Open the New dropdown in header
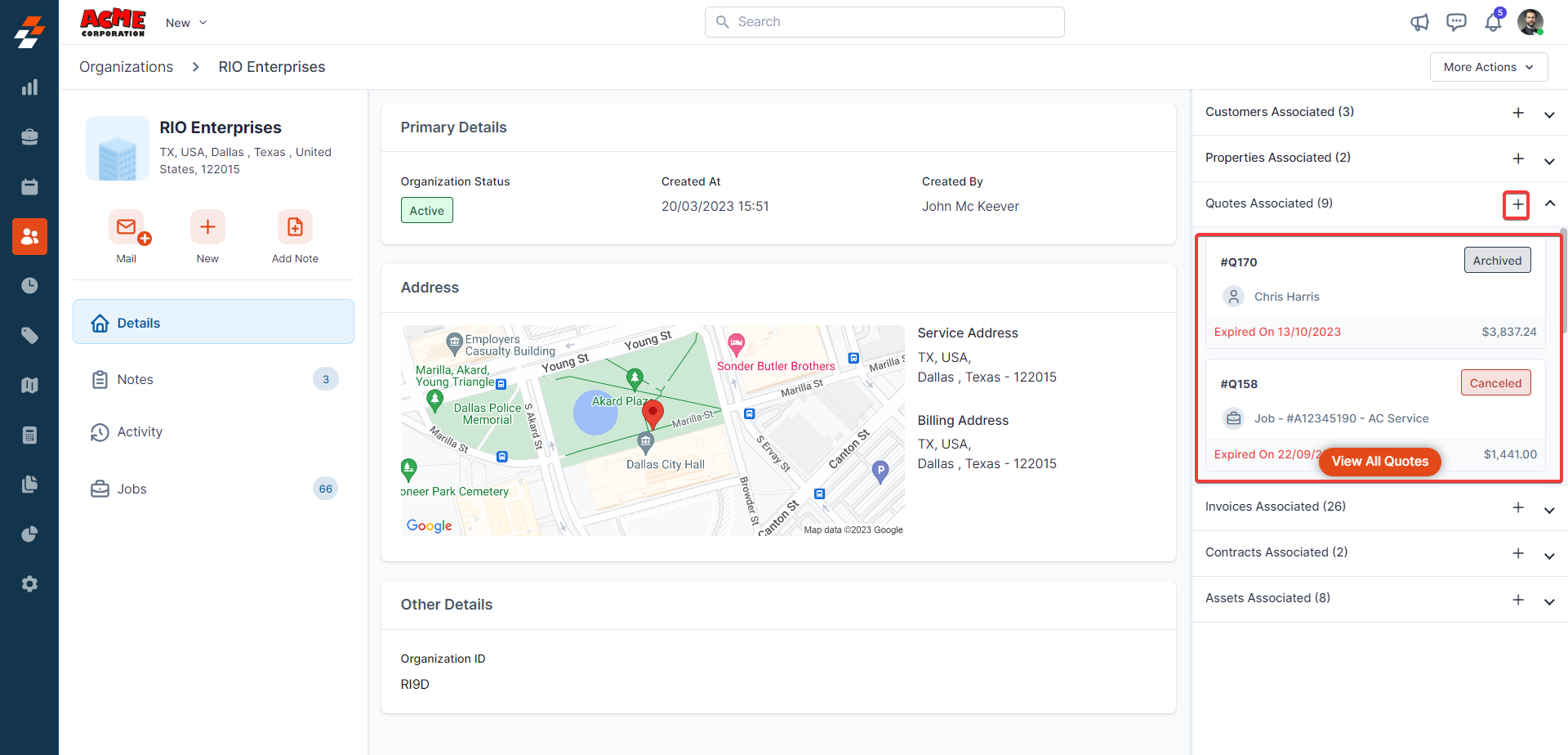 click(186, 23)
